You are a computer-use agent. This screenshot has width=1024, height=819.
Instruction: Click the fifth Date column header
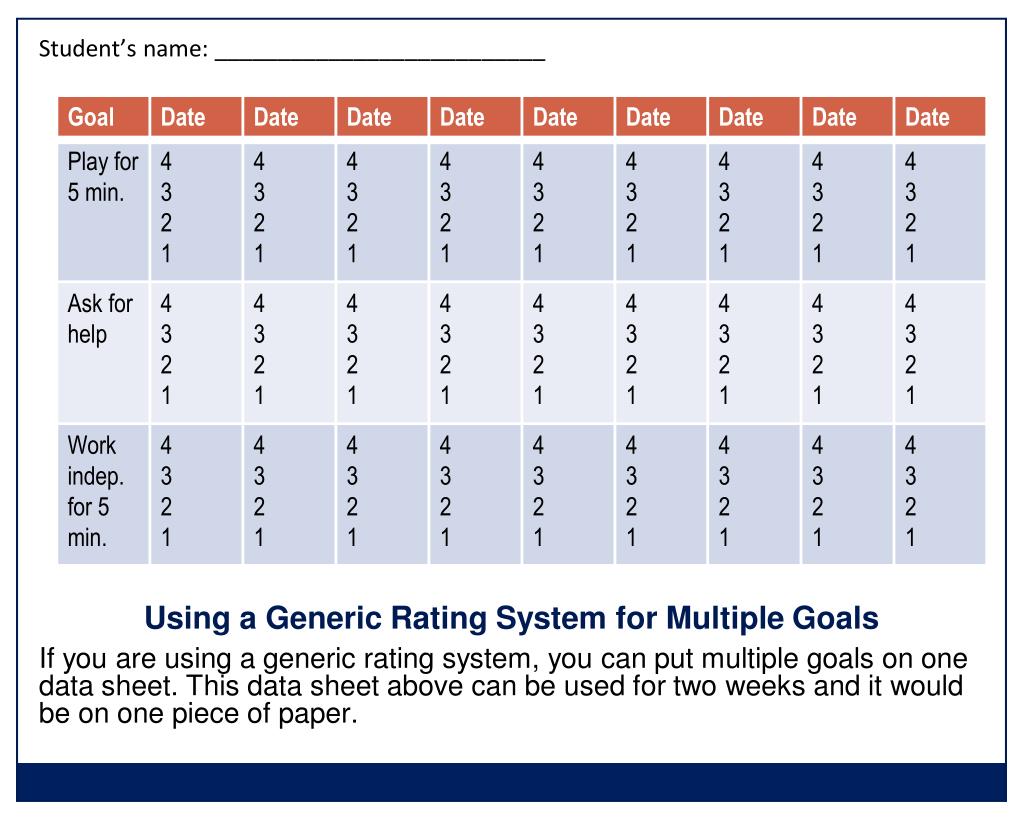(x=555, y=118)
